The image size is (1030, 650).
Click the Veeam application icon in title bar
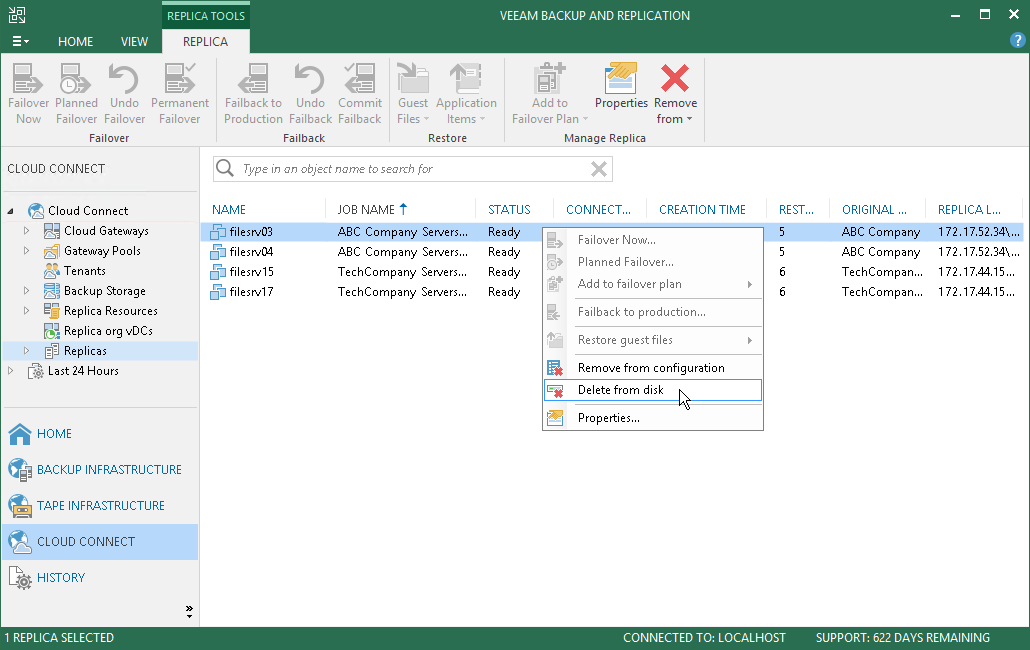[17, 14]
